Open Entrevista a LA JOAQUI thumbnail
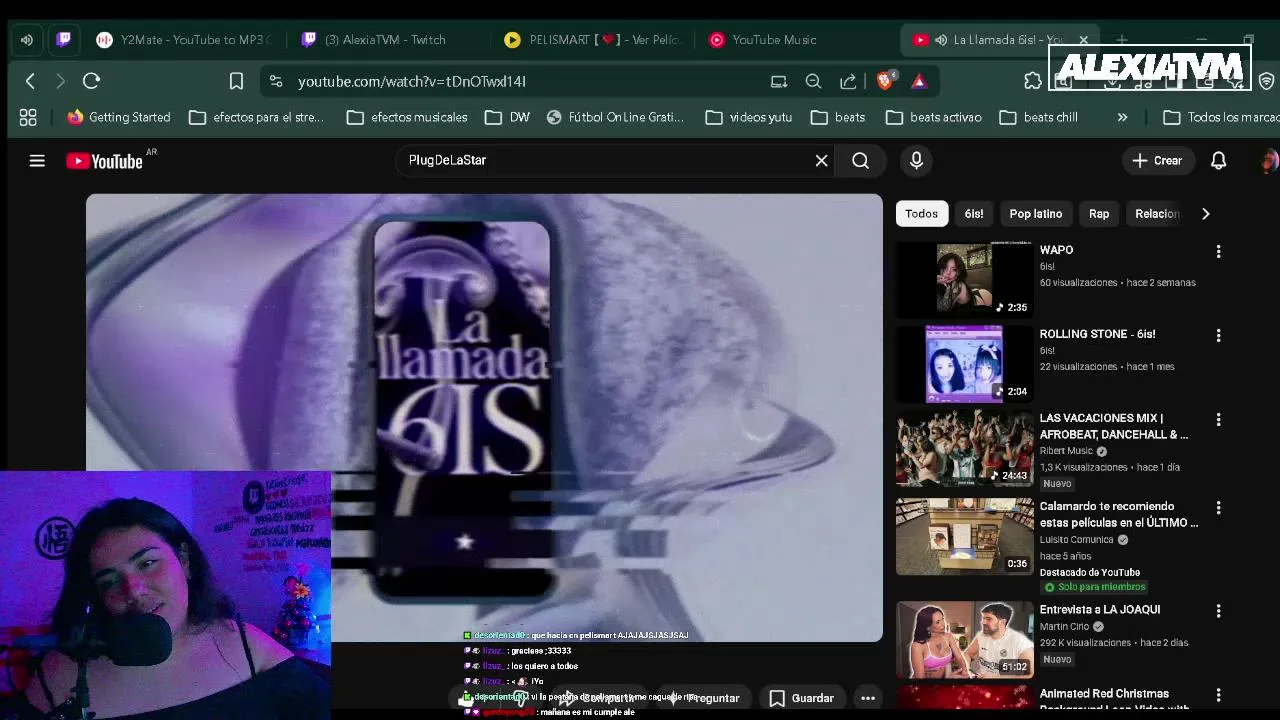This screenshot has height=720, width=1280. pos(964,639)
